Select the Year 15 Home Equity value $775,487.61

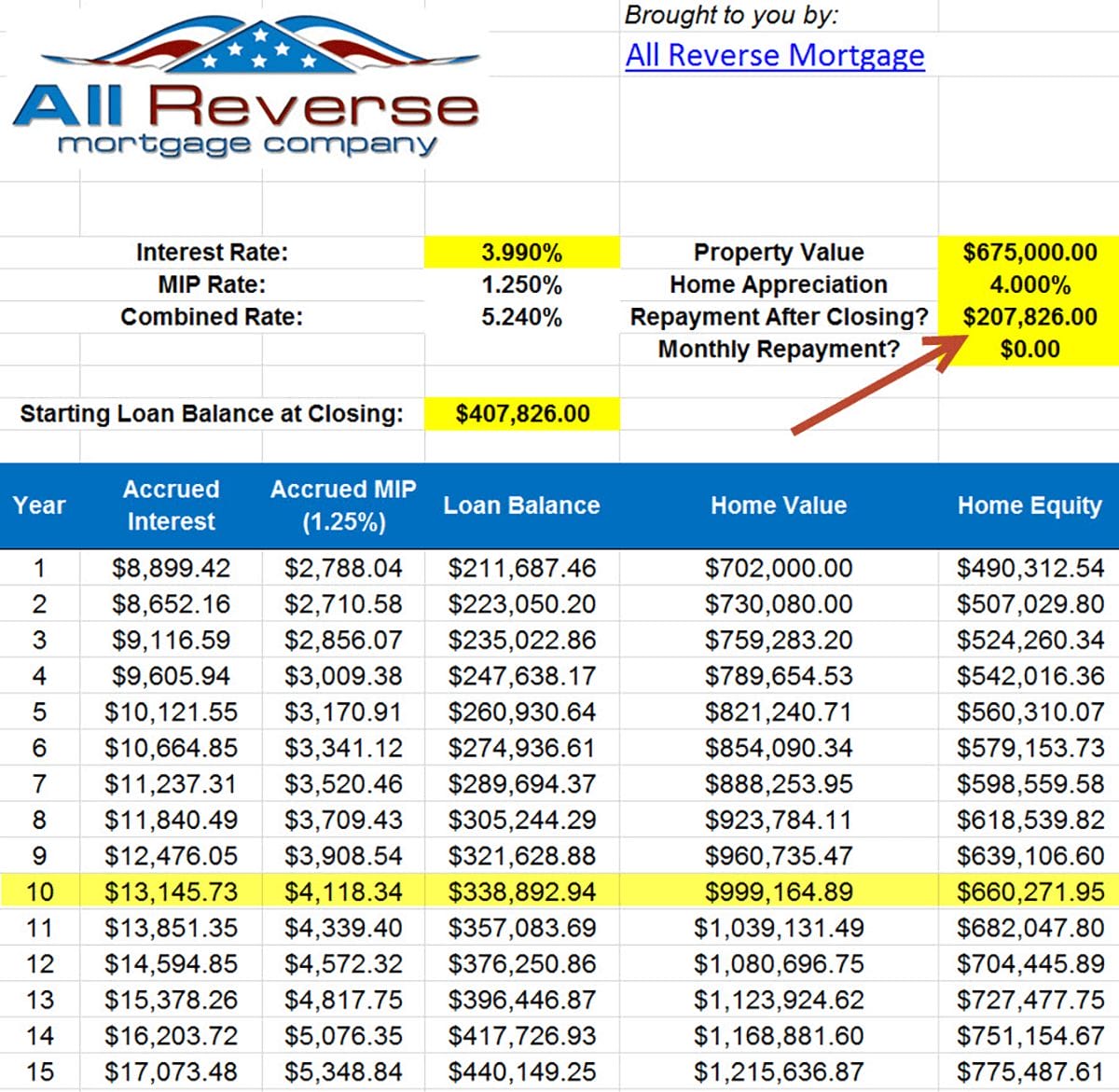coord(1029,1071)
